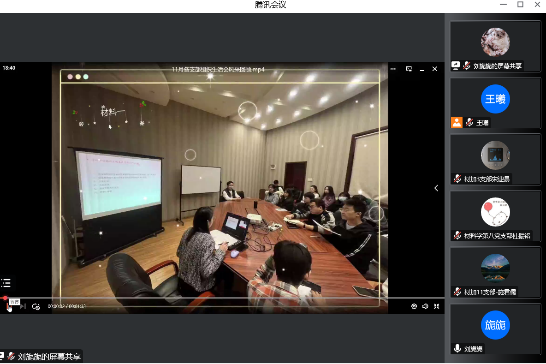546x364 pixels.
Task: Collapse participant panel with left chevron
Action: point(436,188)
